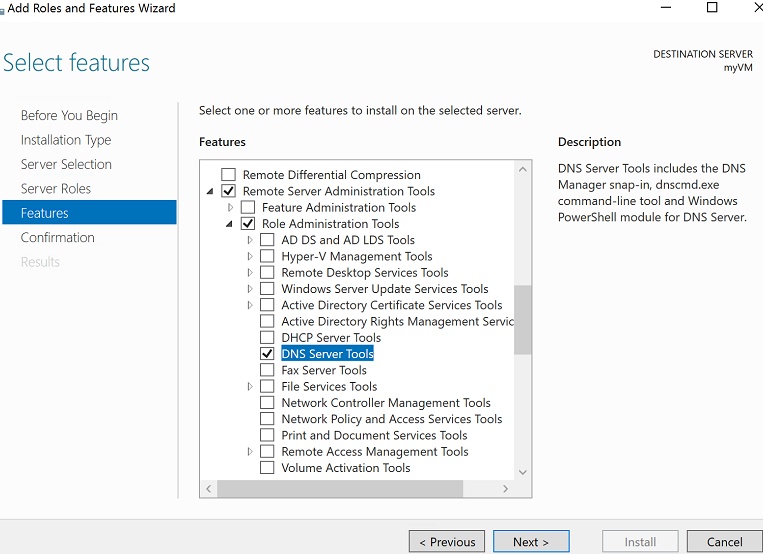Expand File Services Tools node
Screen dimensions: 763x554
click(x=250, y=387)
